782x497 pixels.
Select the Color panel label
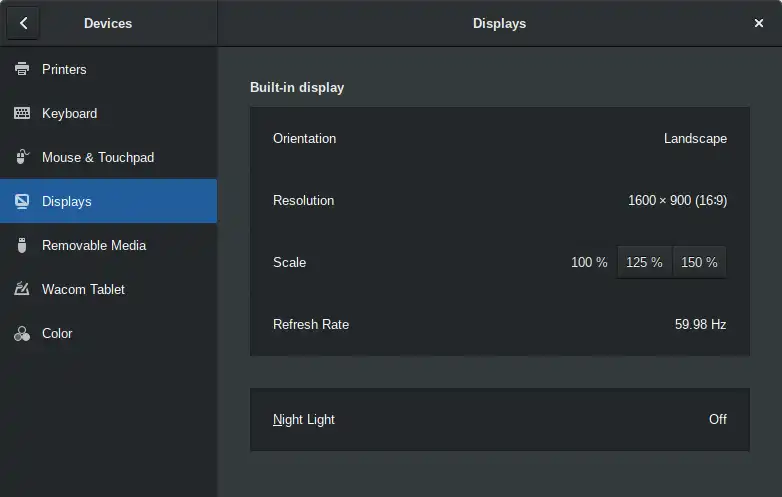tap(57, 333)
